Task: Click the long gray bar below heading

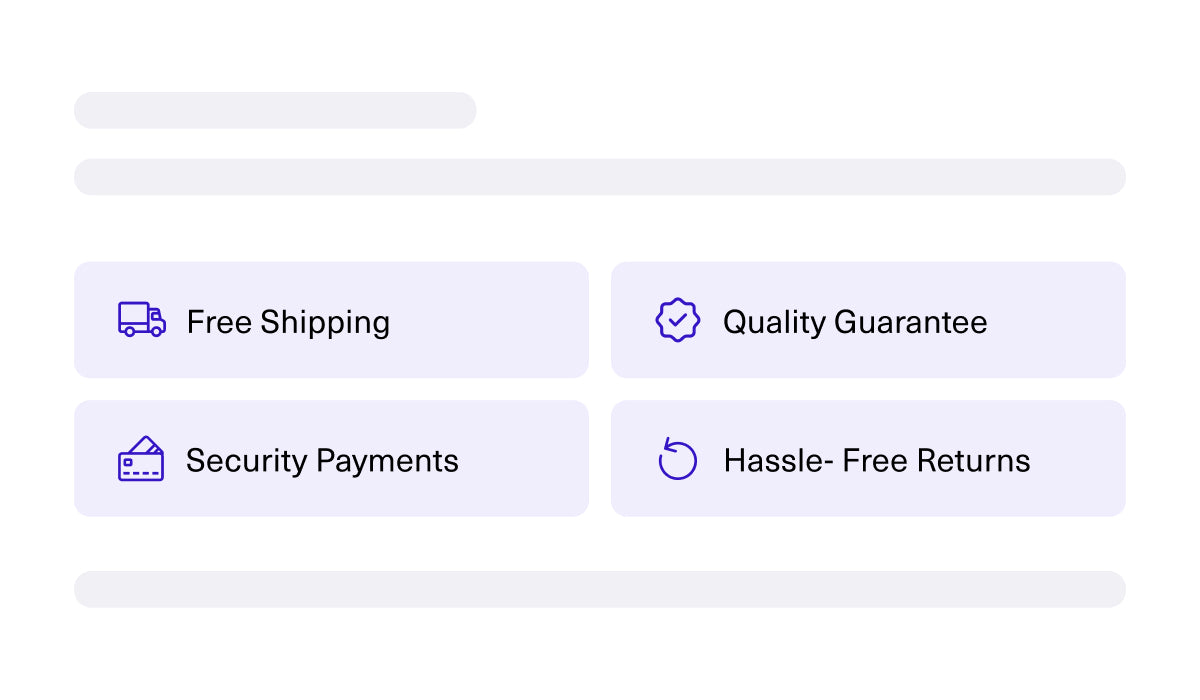Action: coord(600,177)
